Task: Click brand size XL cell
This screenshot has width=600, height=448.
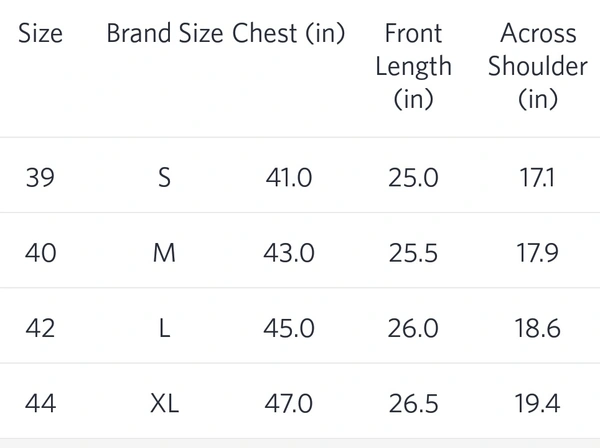Action: coord(165,404)
